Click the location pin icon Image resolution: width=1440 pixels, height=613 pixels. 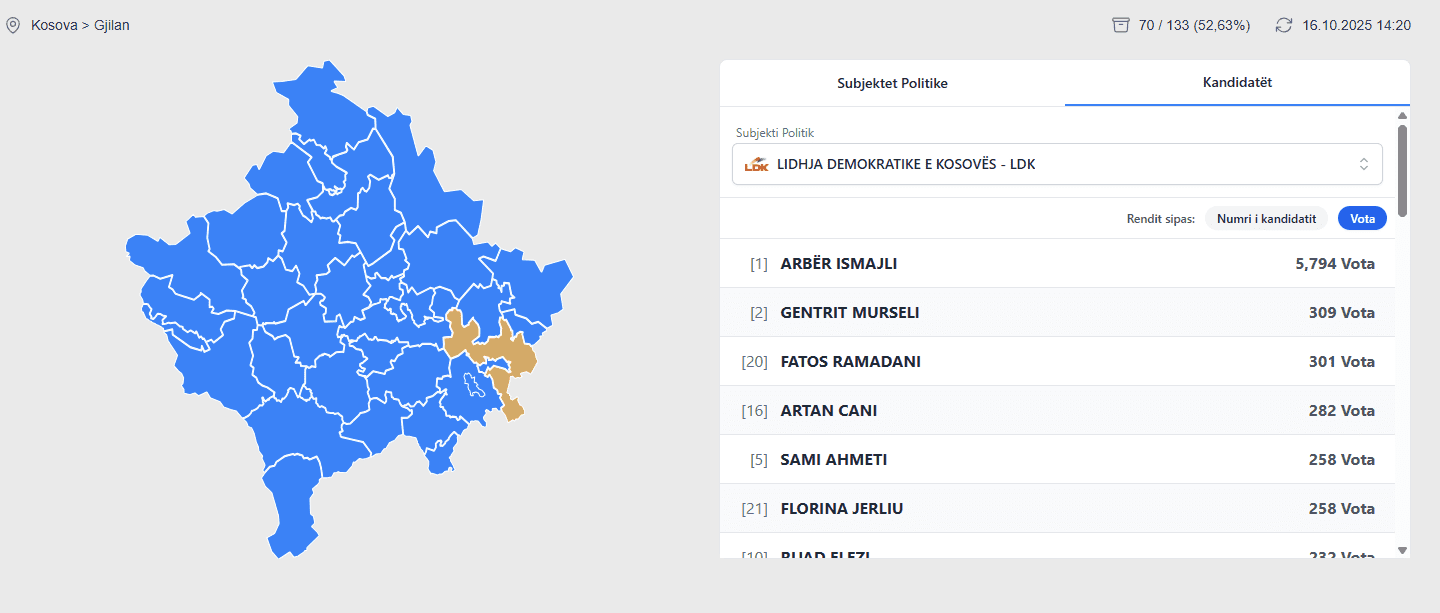click(13, 25)
